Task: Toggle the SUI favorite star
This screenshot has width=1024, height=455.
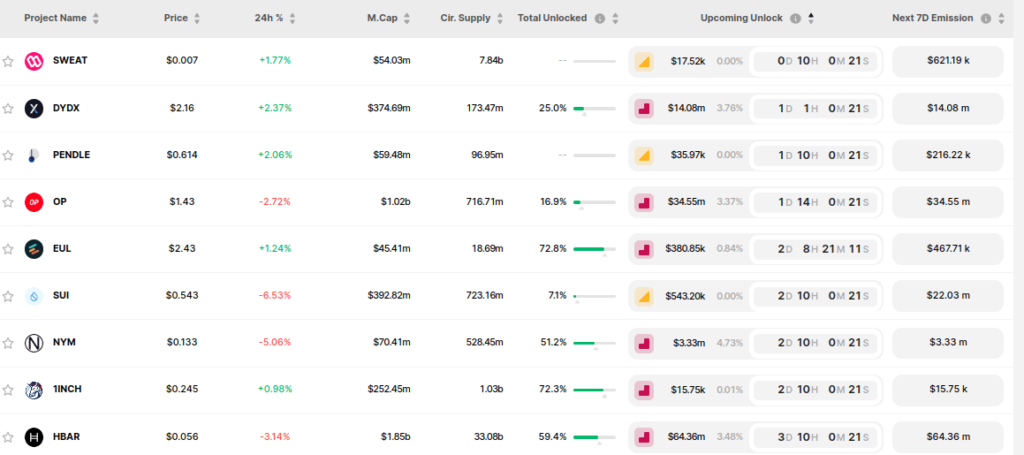Action: 8,296
